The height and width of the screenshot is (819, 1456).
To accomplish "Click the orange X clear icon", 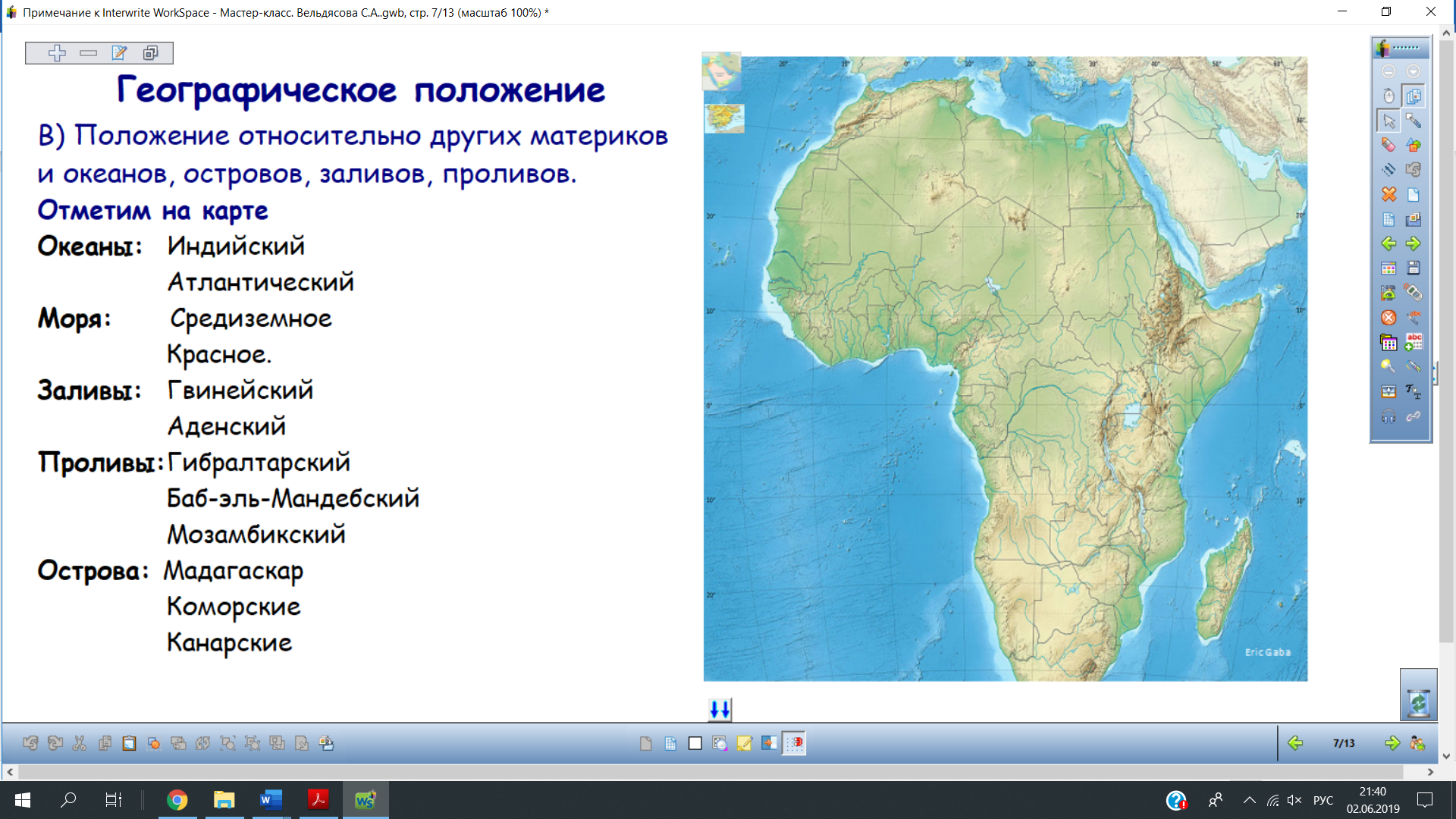I will 1388,194.
